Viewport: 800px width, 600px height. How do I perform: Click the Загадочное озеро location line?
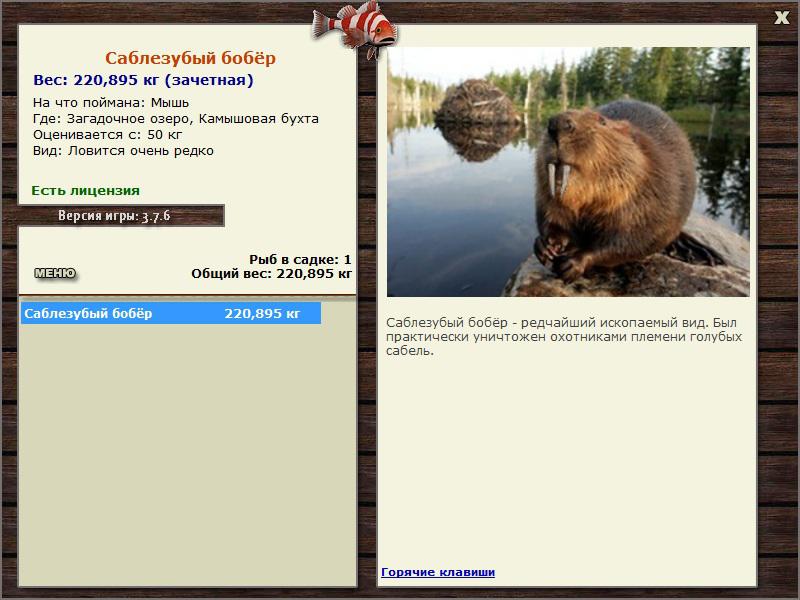pos(176,118)
